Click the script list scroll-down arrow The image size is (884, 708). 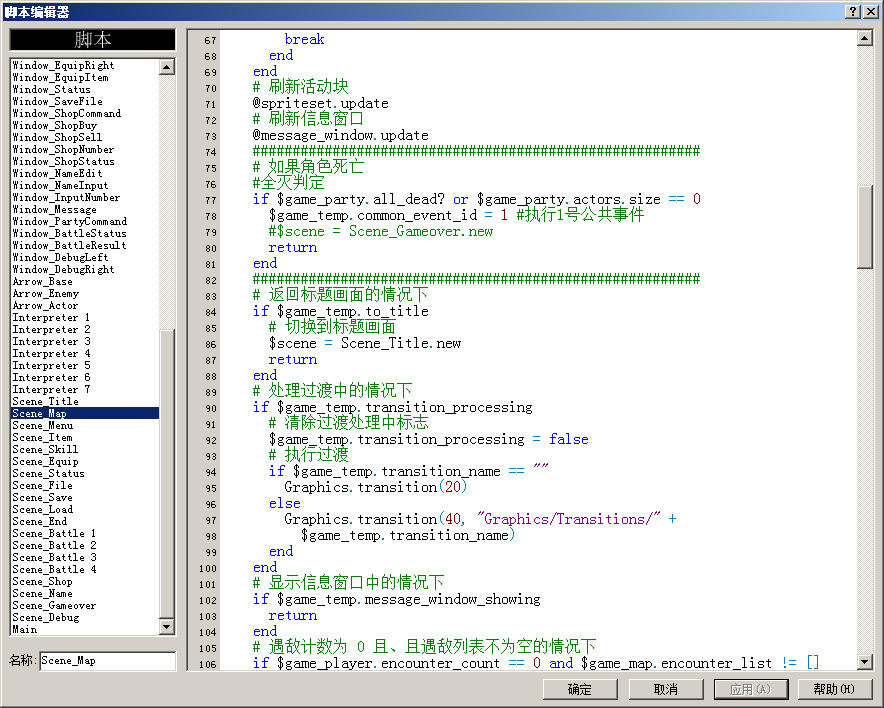tap(166, 626)
